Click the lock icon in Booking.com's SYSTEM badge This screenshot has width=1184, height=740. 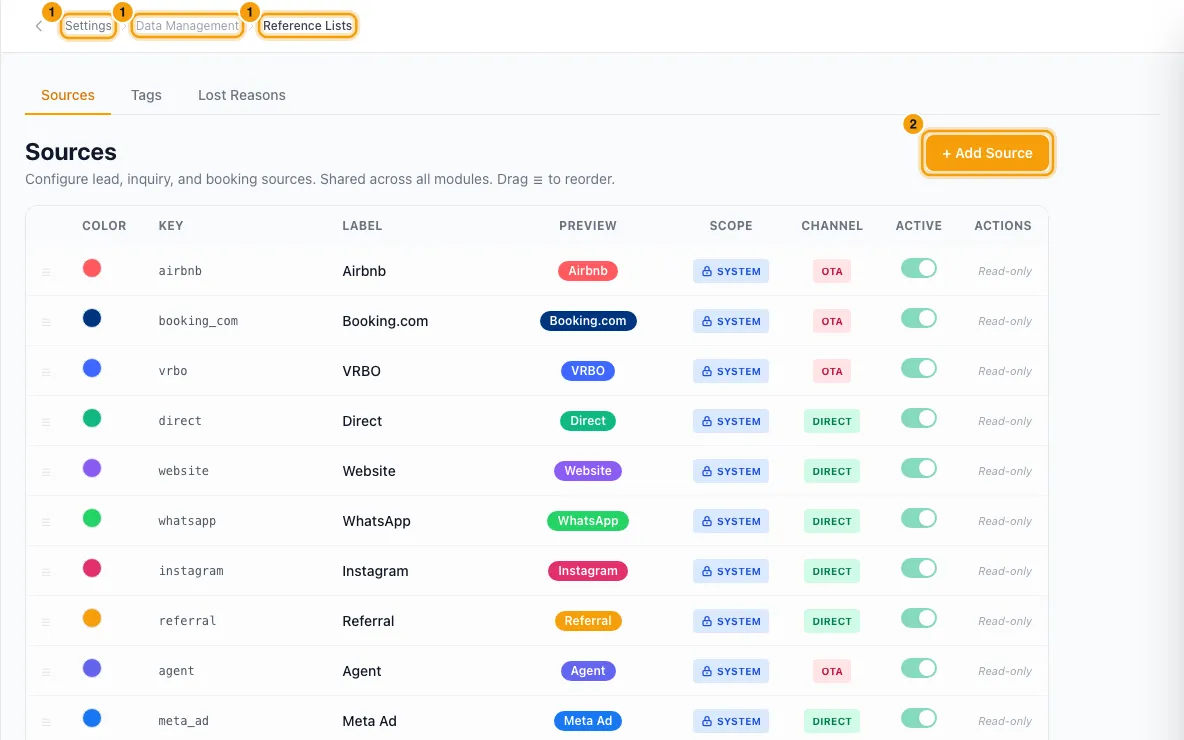tap(707, 321)
